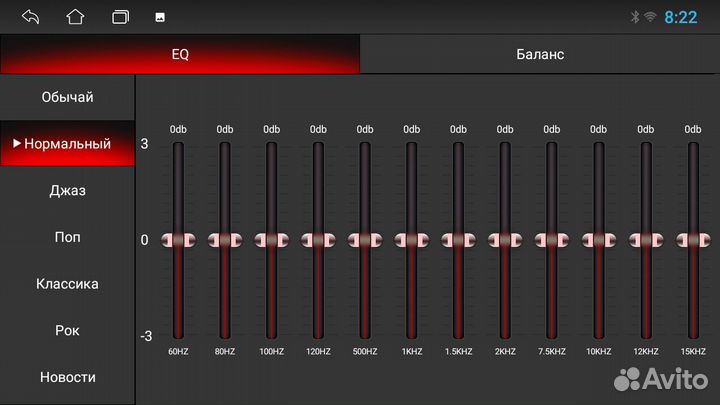Click the 15KHZ slider knob
The height and width of the screenshot is (405, 720).
click(692, 241)
